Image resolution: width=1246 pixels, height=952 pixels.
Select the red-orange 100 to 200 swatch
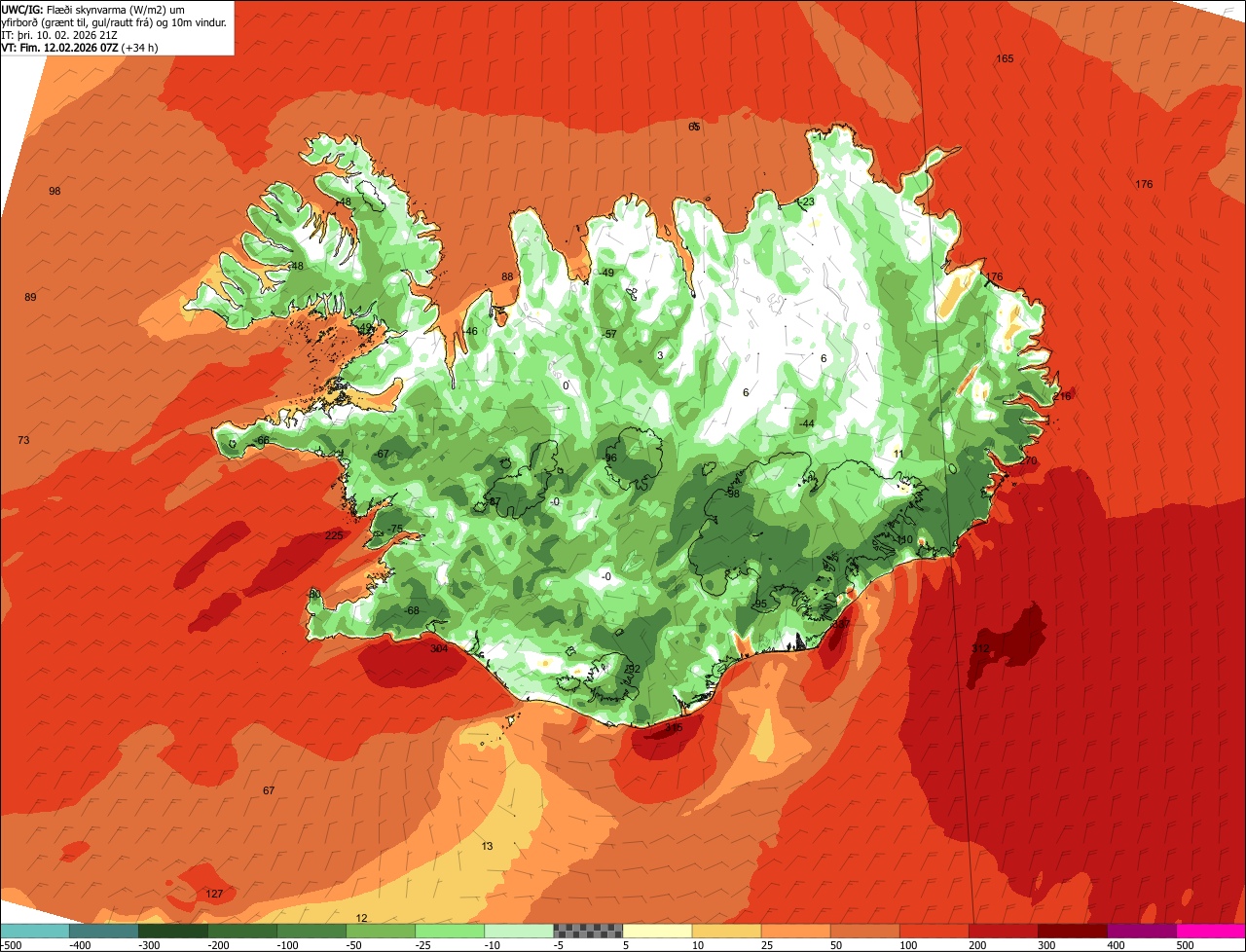pos(933,931)
